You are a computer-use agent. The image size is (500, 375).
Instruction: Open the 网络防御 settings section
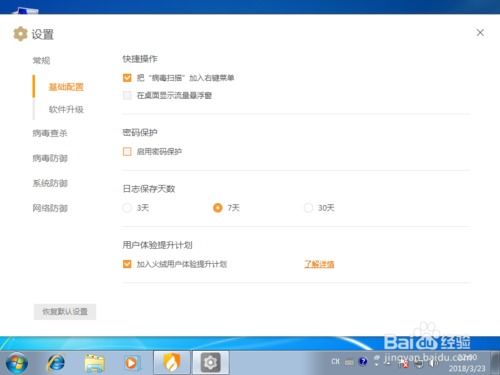(x=50, y=208)
